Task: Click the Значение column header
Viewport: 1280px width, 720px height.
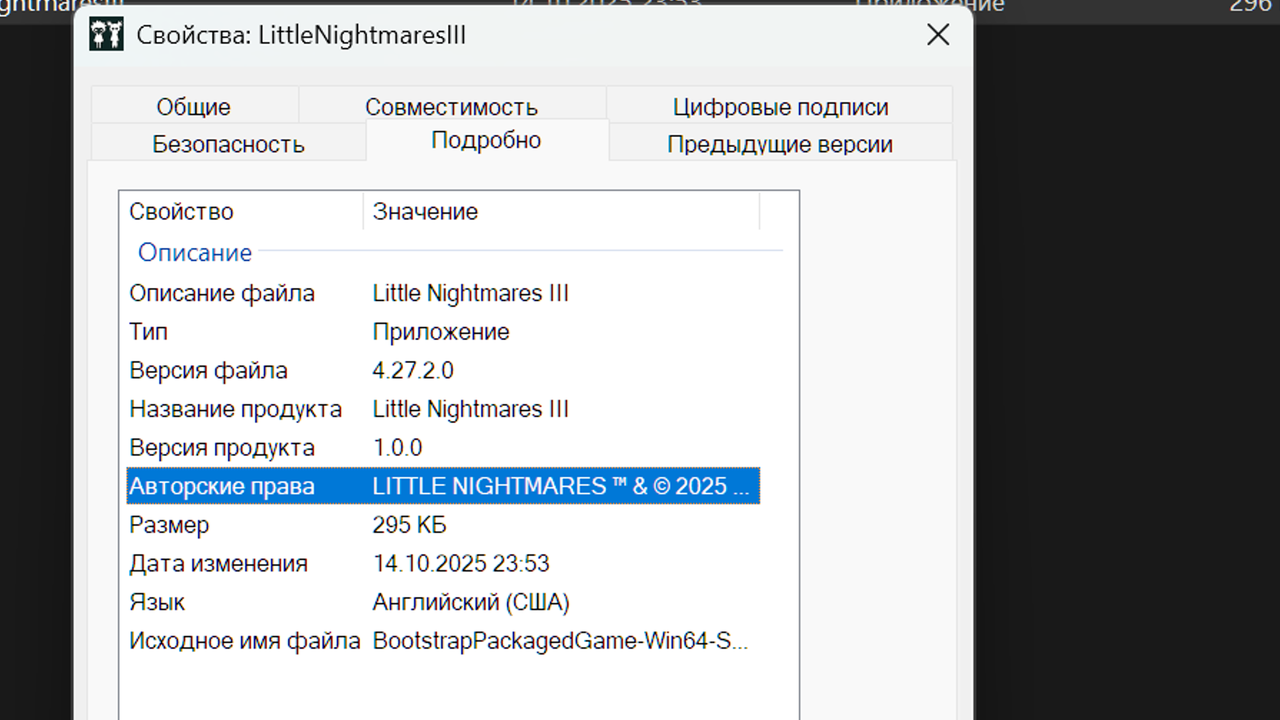Action: point(561,212)
